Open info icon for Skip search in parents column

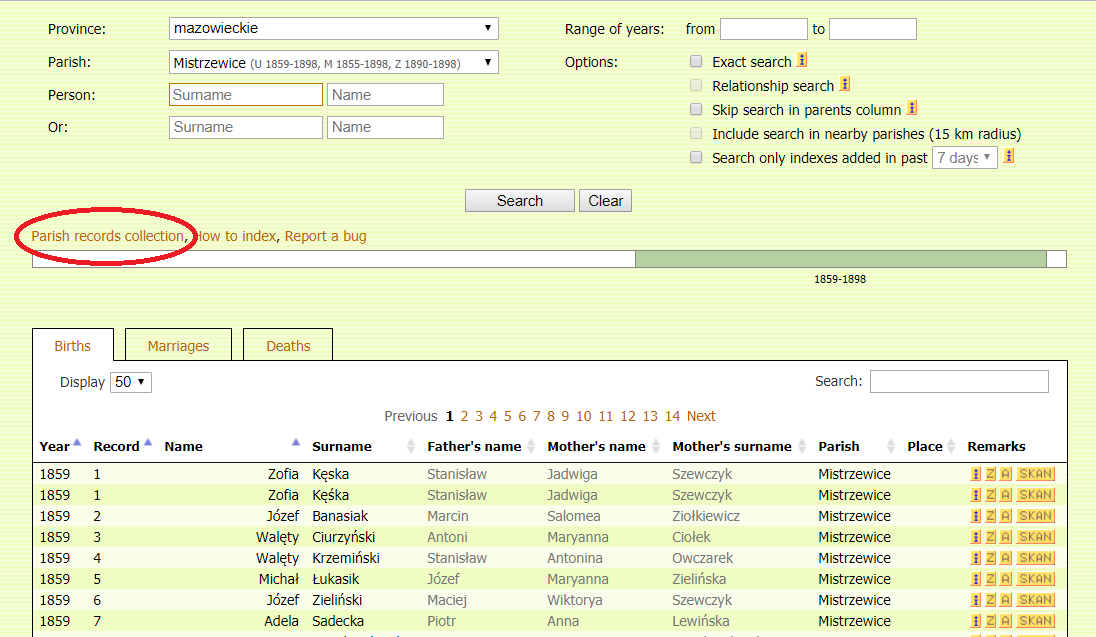click(x=912, y=109)
